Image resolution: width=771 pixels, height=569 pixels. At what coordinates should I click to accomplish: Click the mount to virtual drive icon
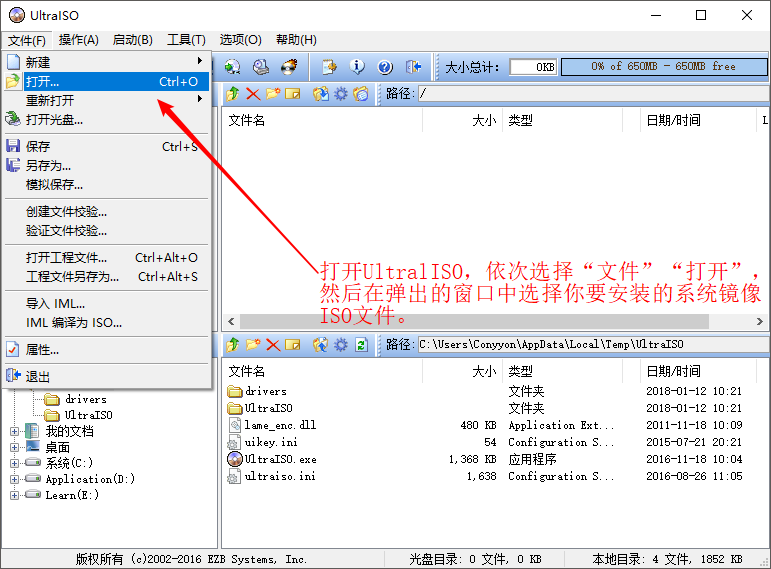pos(261,67)
